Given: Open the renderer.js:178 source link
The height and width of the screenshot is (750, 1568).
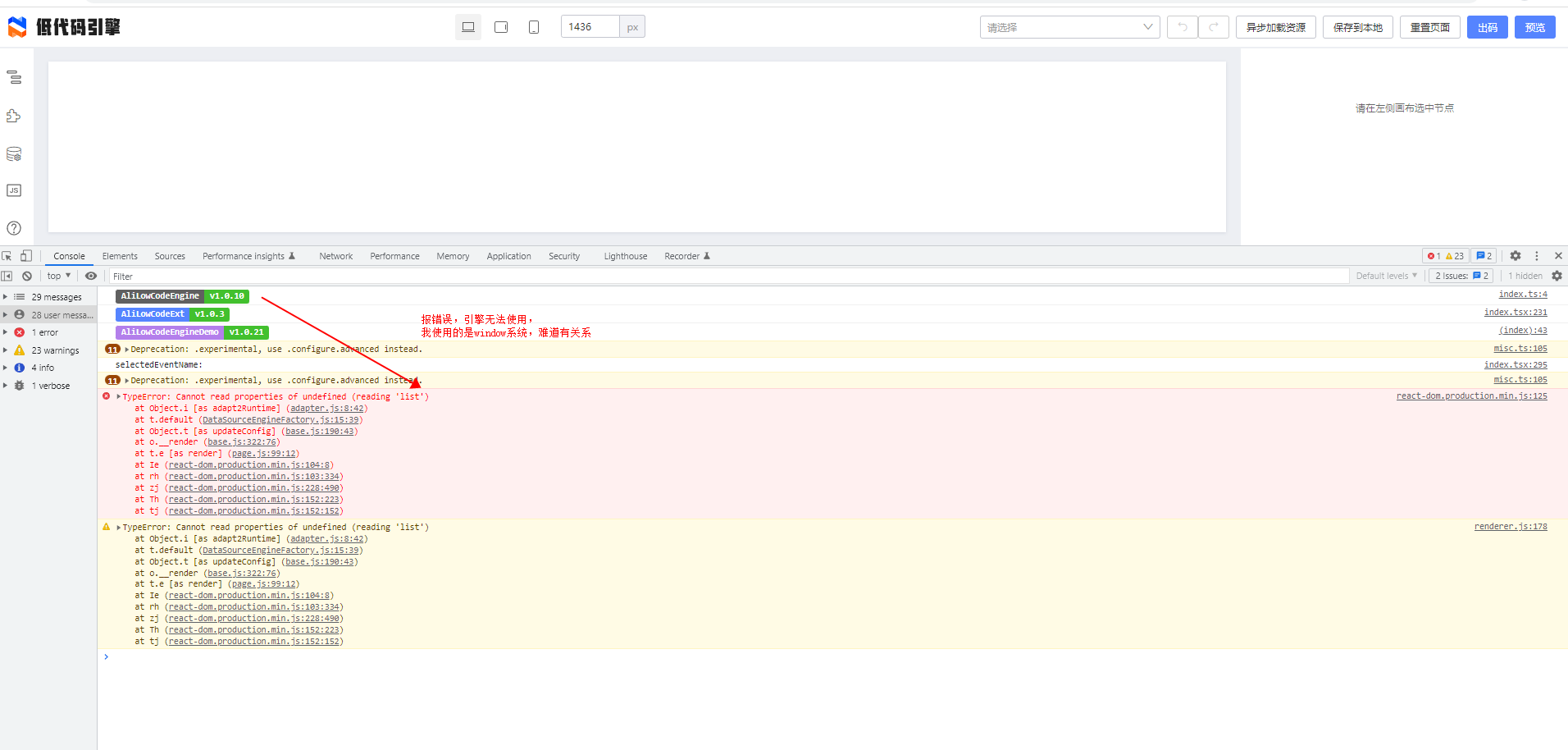Looking at the screenshot, I should [x=1511, y=527].
